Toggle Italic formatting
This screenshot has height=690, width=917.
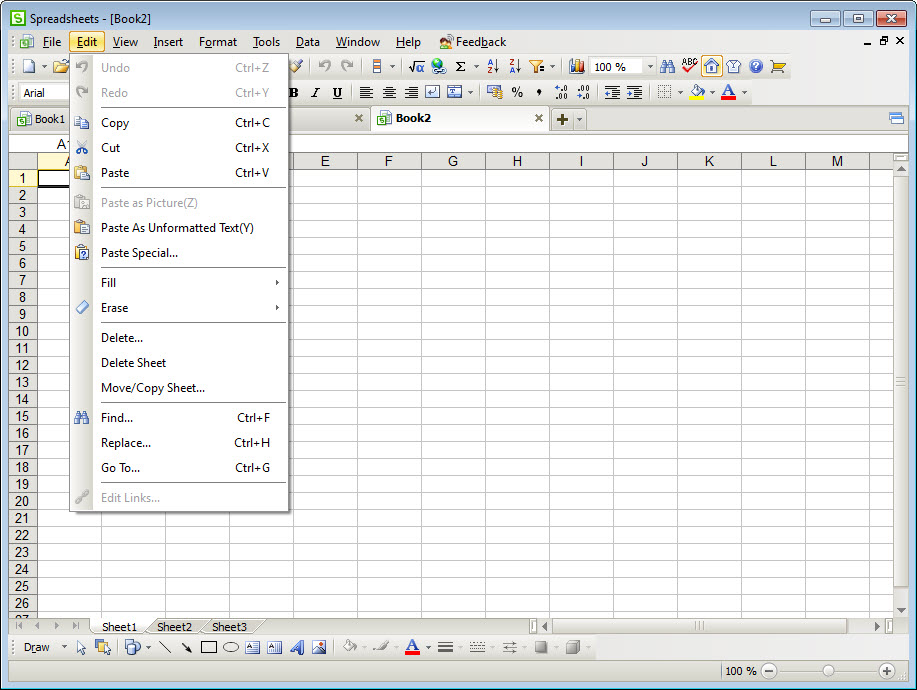tap(315, 93)
